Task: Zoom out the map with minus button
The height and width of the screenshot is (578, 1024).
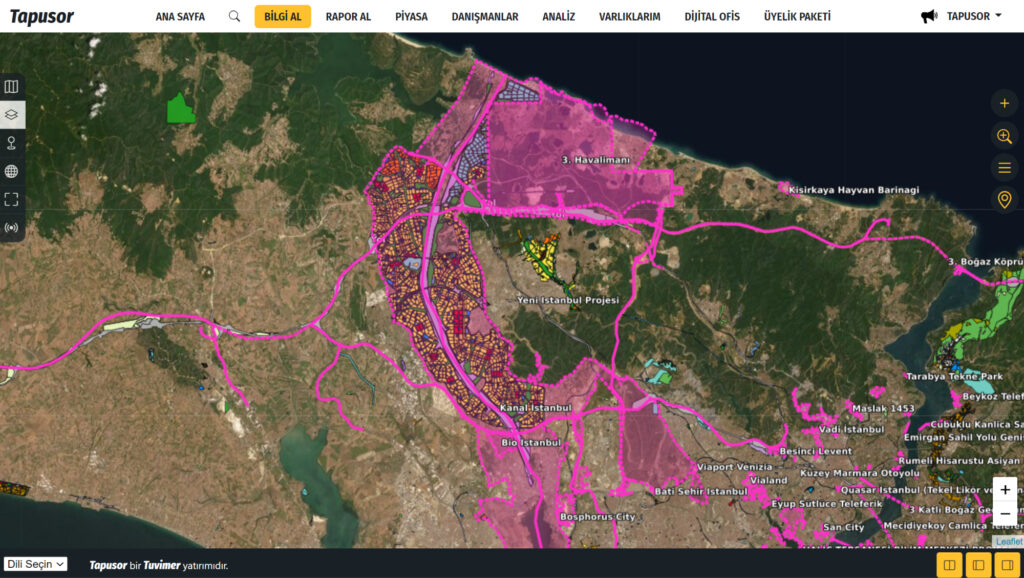Action: (x=1004, y=513)
